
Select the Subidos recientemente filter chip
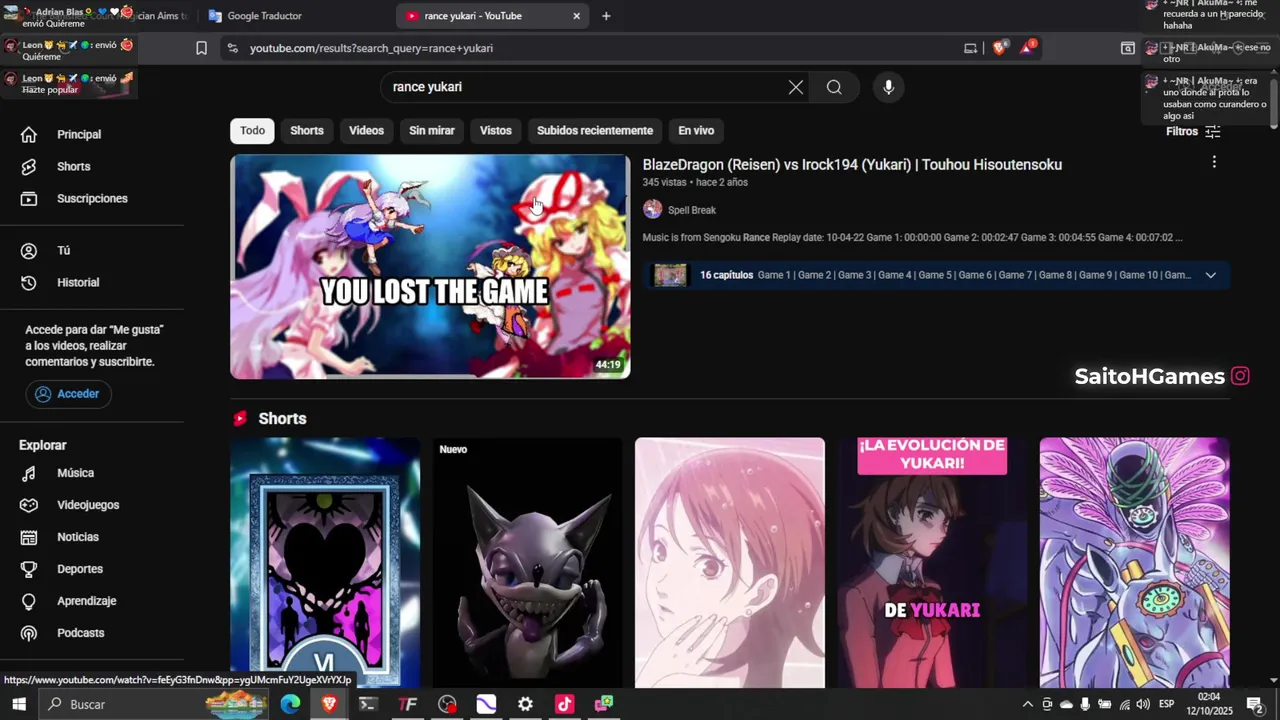tap(595, 130)
